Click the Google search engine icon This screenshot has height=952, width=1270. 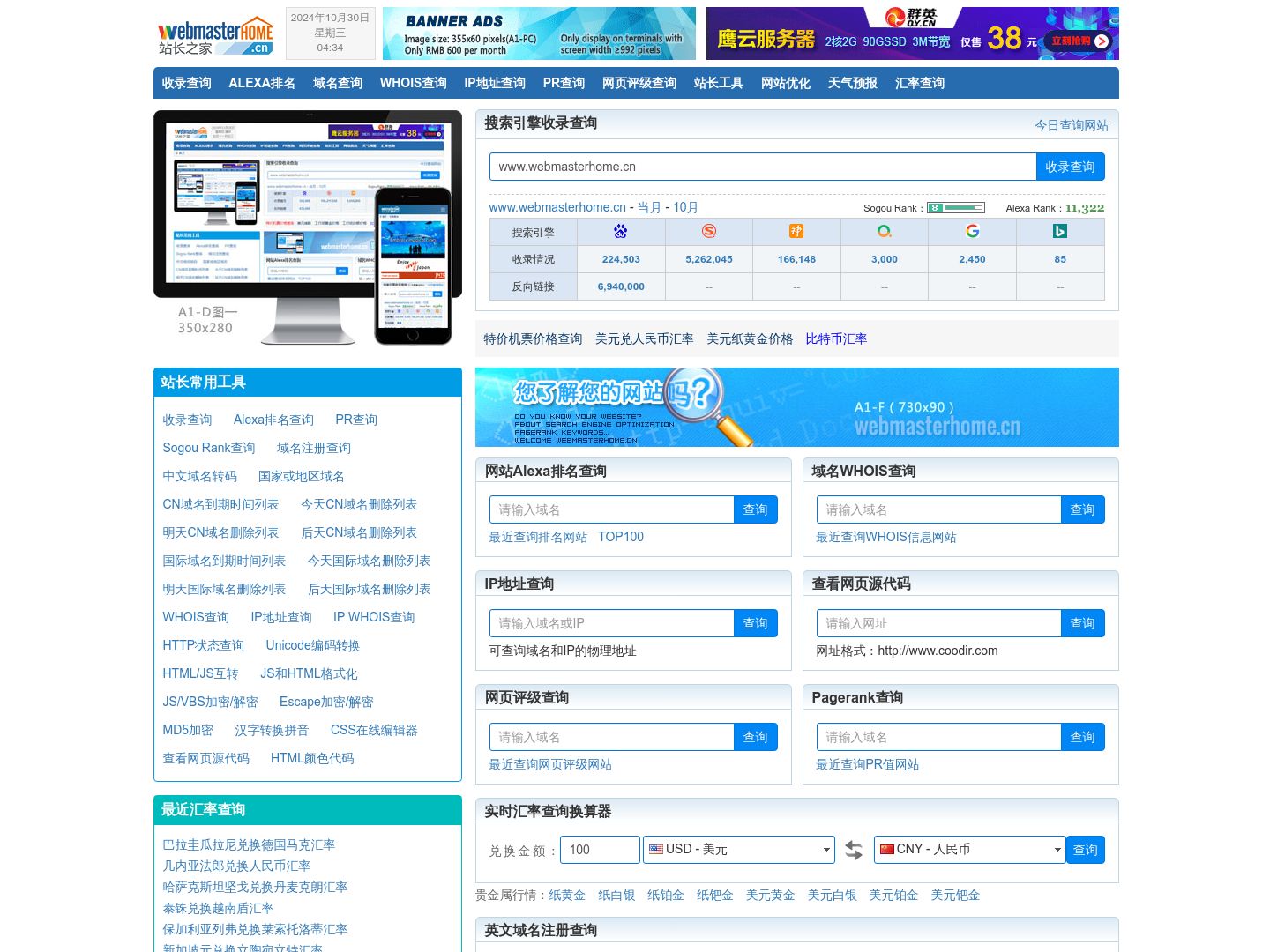(973, 231)
